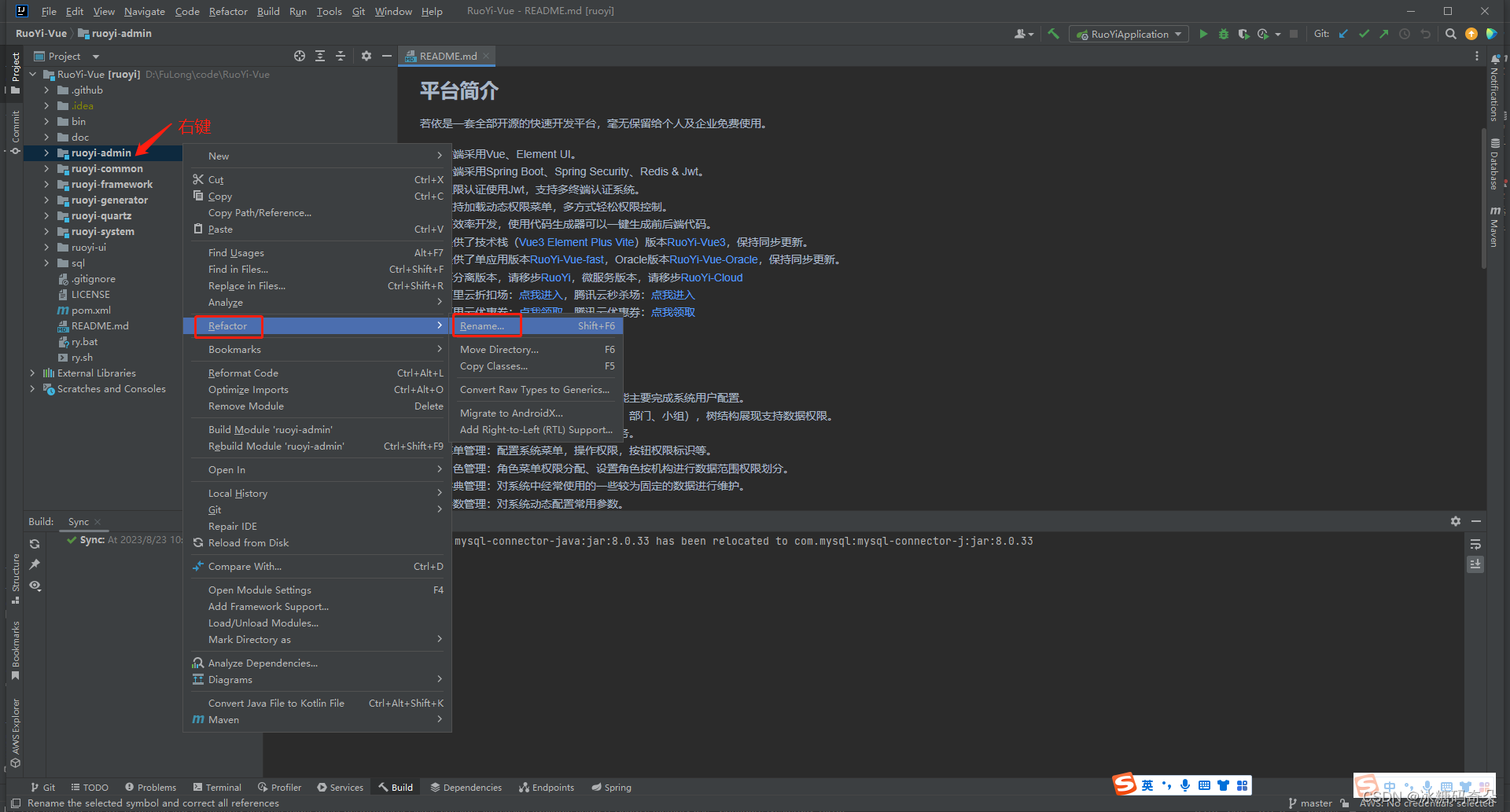Image resolution: width=1510 pixels, height=812 pixels.
Task: Open the Structure tool window sidebar
Action: [15, 579]
